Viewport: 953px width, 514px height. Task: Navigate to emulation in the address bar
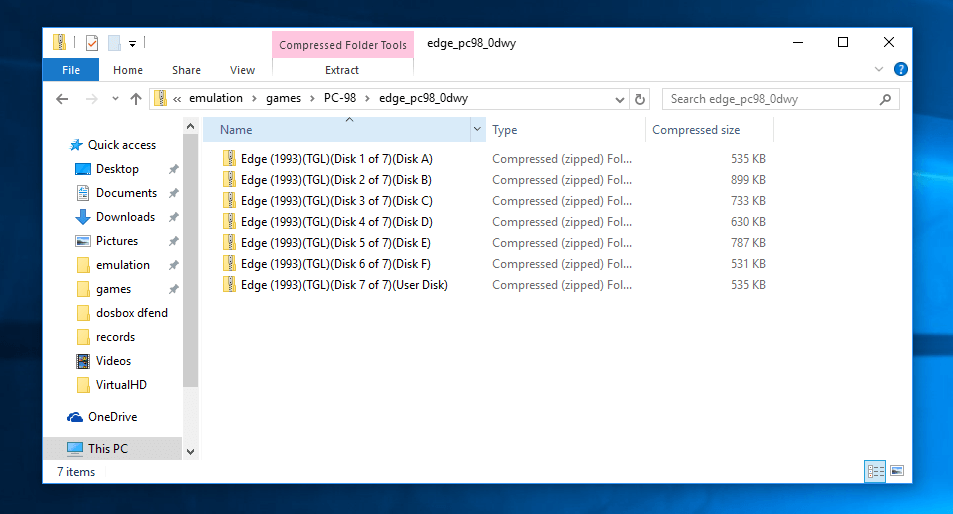coord(216,98)
